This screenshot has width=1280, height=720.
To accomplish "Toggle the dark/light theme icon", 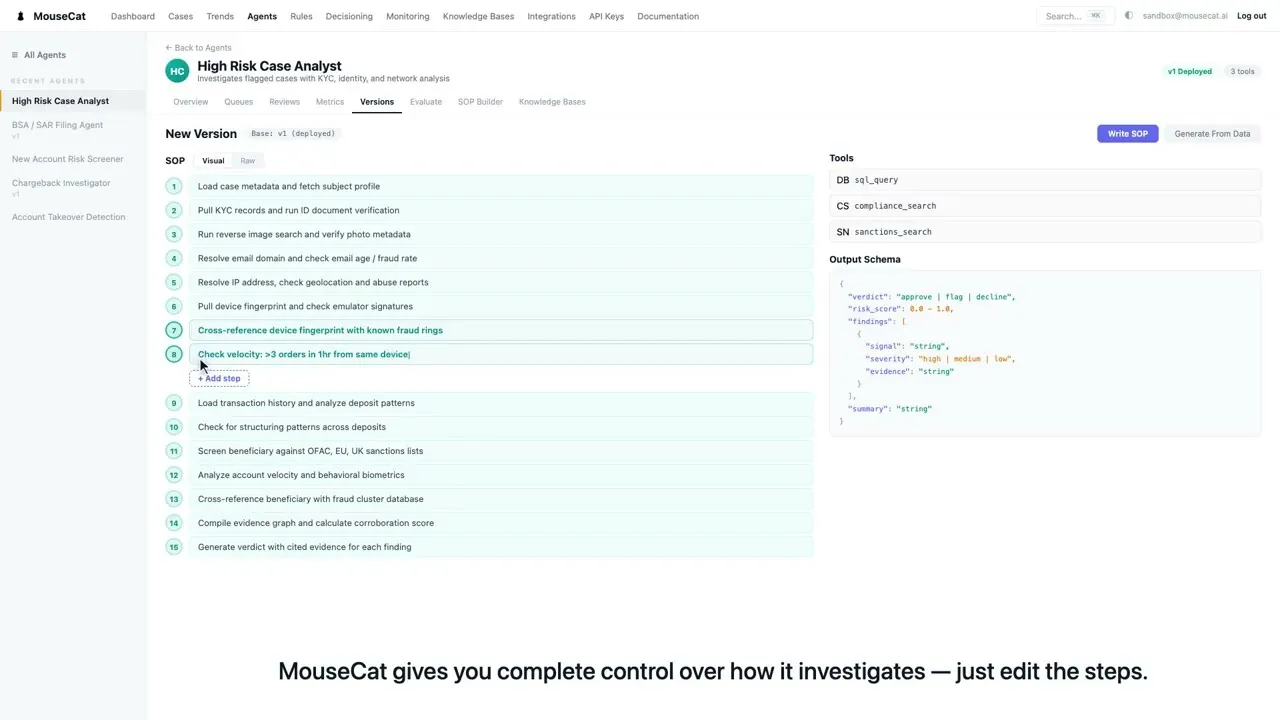I will (x=1129, y=16).
